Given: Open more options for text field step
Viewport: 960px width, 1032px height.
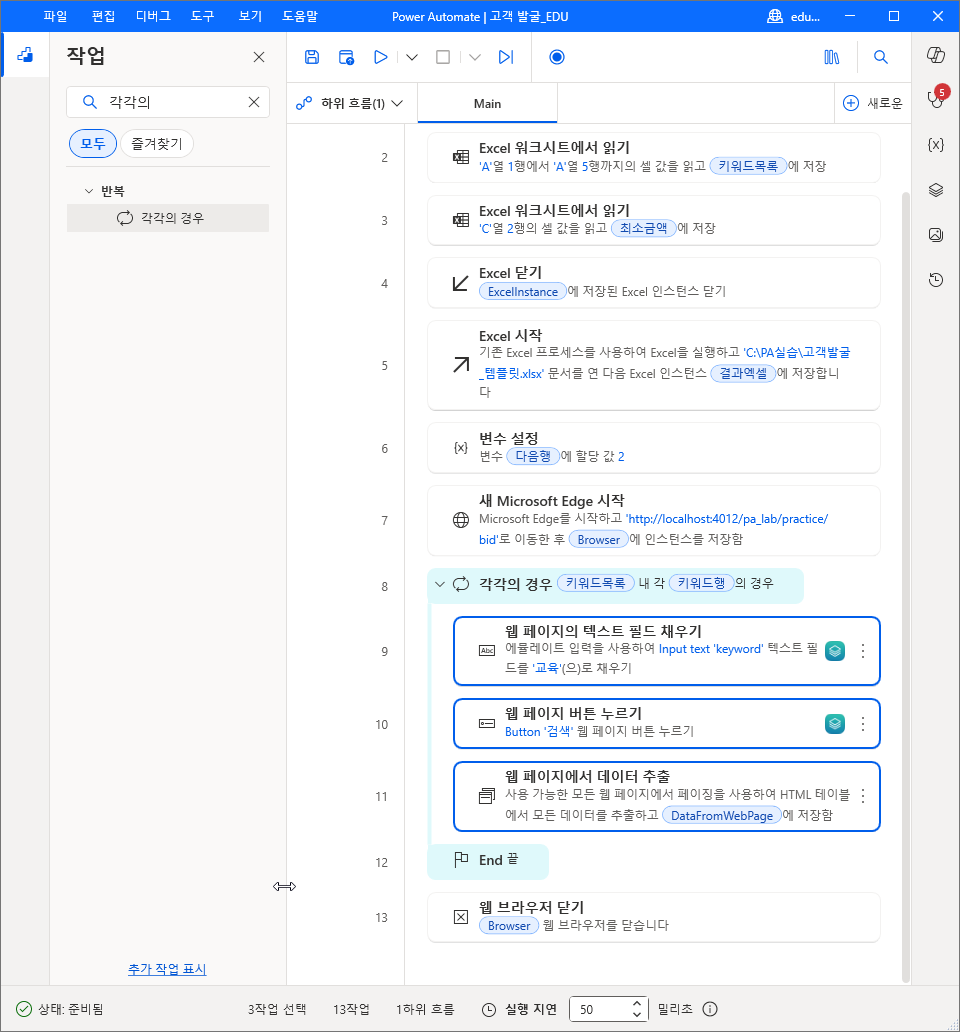Looking at the screenshot, I should (863, 651).
